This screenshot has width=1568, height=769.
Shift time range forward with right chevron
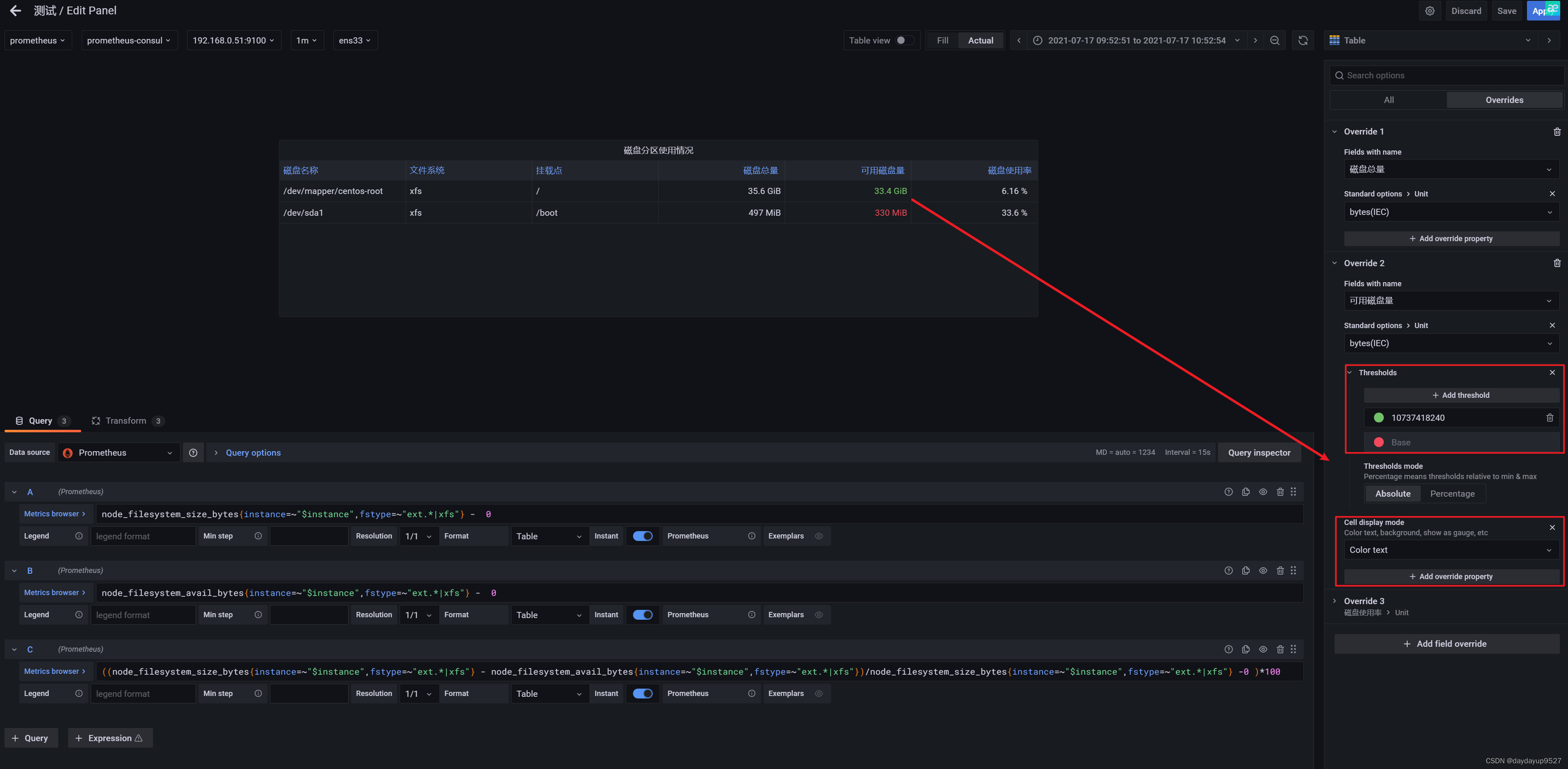(1255, 40)
